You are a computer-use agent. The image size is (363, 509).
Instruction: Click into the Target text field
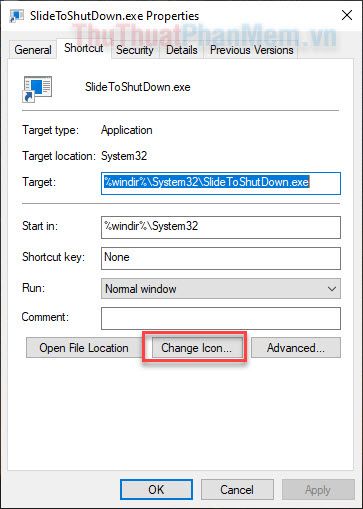click(221, 183)
